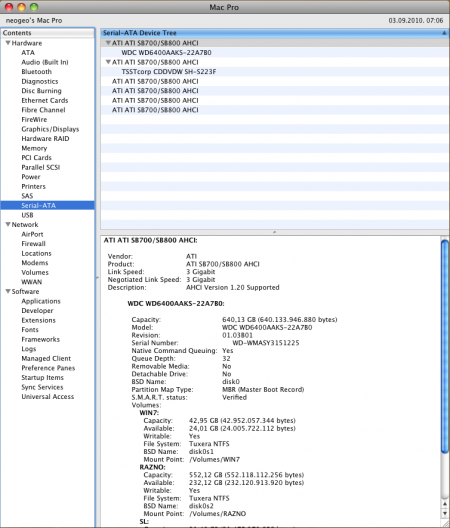Select the highlighted Serial-ATA item
The width and height of the screenshot is (450, 528).
47,205
